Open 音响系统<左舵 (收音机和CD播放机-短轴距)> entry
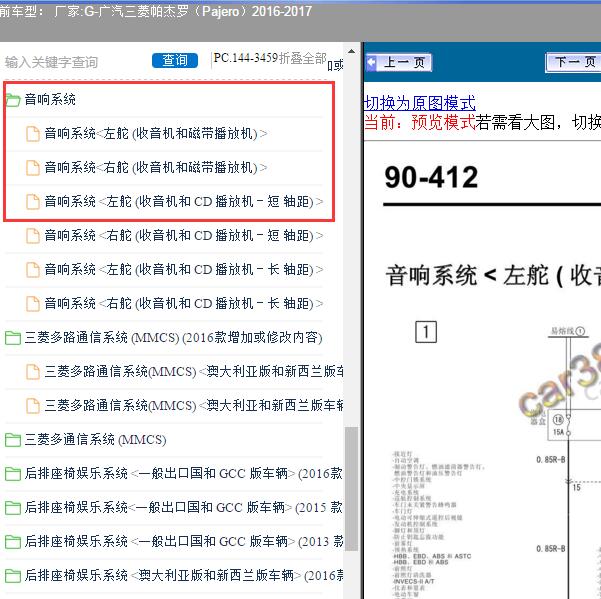The height and width of the screenshot is (599, 601). click(184, 201)
